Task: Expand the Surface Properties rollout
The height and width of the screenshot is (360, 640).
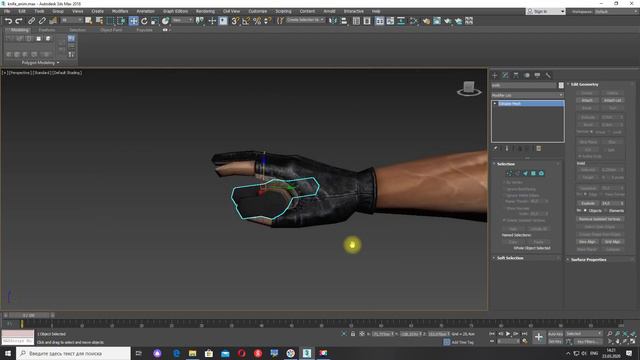Action: pyautogui.click(x=589, y=260)
